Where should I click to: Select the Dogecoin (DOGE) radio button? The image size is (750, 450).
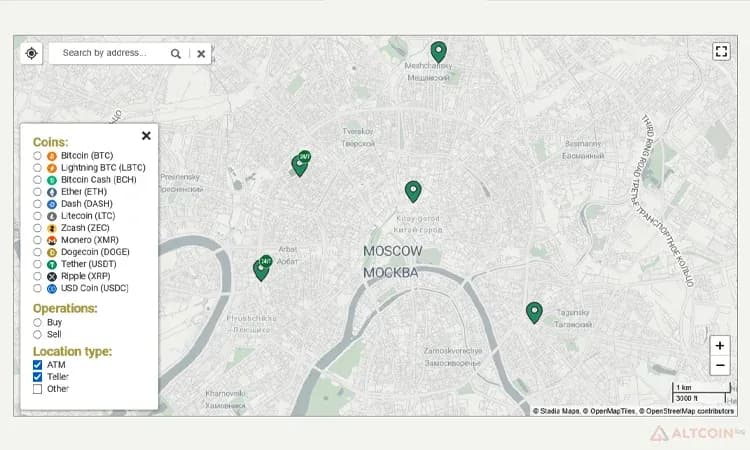click(x=37, y=252)
